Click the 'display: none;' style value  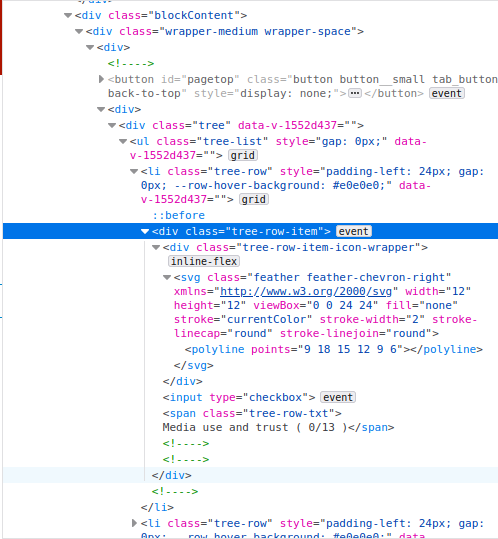tap(286, 94)
